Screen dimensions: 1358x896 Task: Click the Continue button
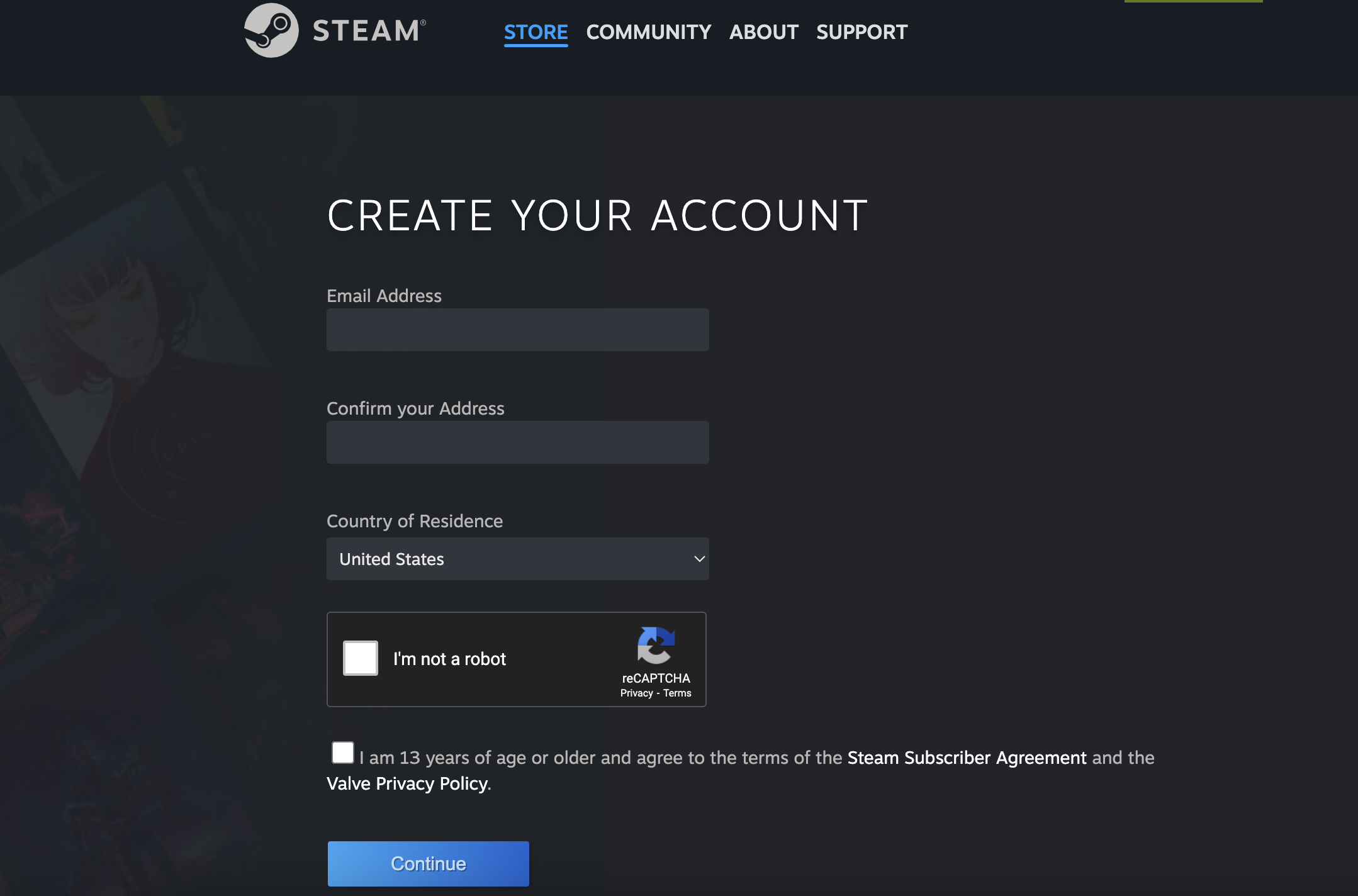click(x=429, y=864)
